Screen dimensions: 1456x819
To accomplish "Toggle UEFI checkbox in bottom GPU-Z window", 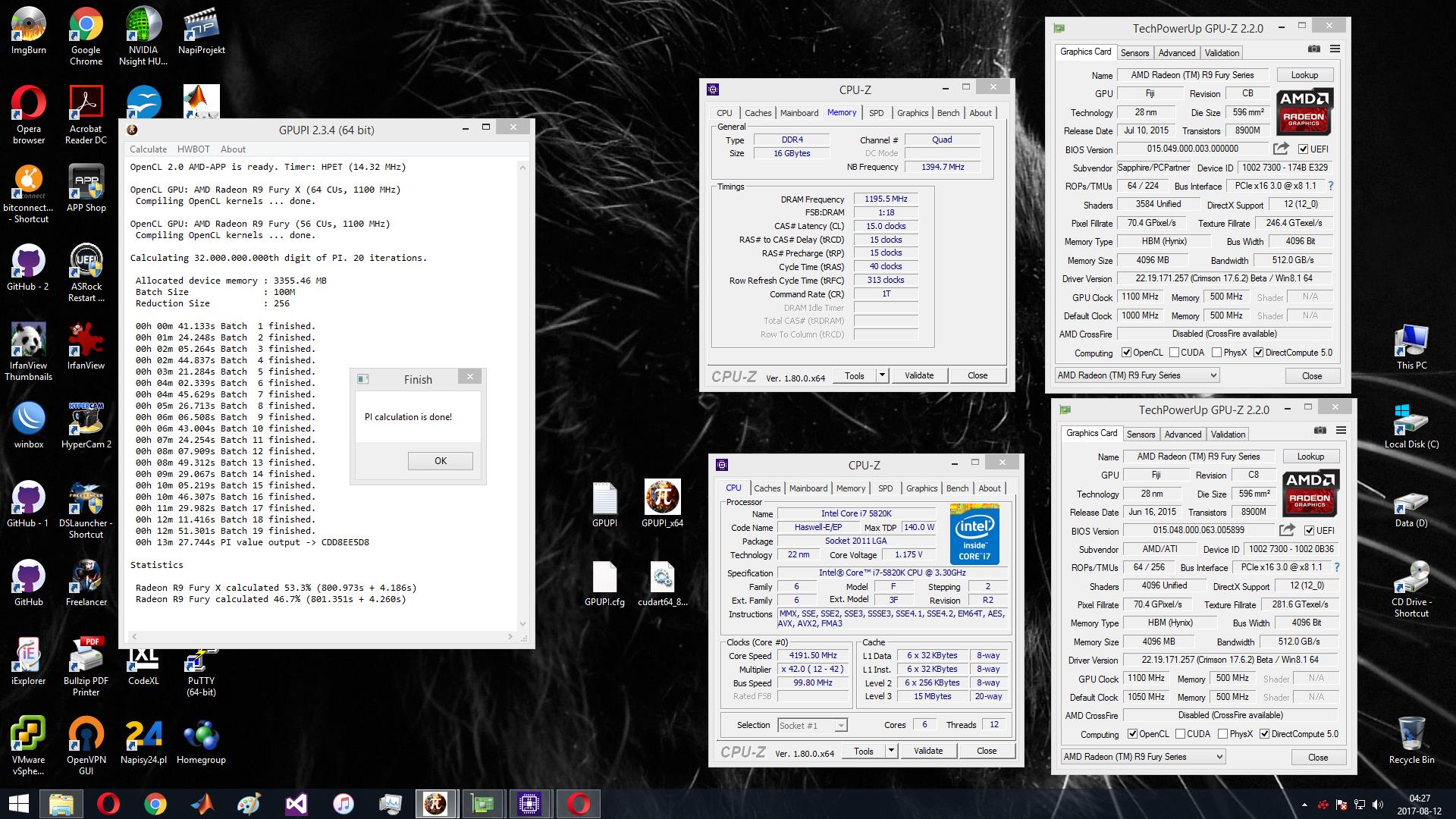I will 1309,530.
